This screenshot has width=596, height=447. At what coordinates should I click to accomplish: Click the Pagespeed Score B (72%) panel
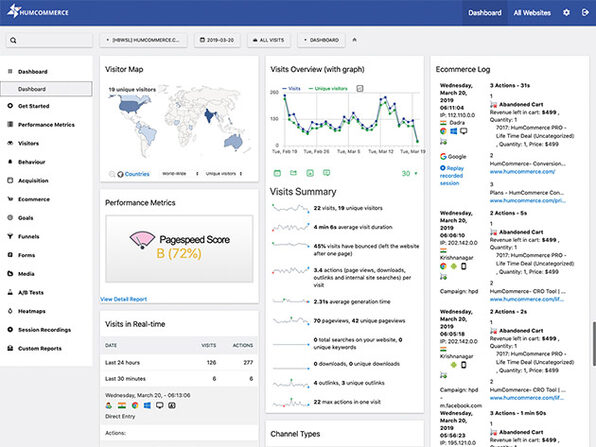(x=179, y=249)
